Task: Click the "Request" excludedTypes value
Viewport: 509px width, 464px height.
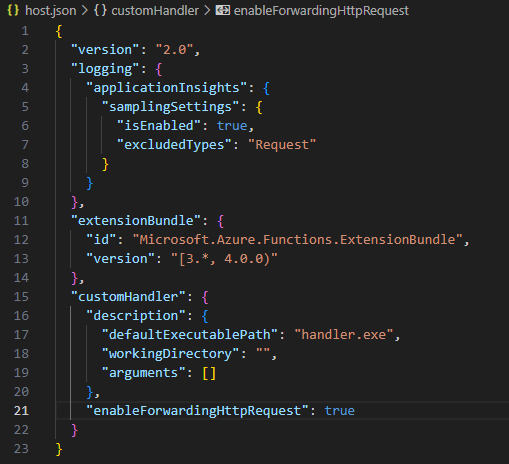Action: 282,145
